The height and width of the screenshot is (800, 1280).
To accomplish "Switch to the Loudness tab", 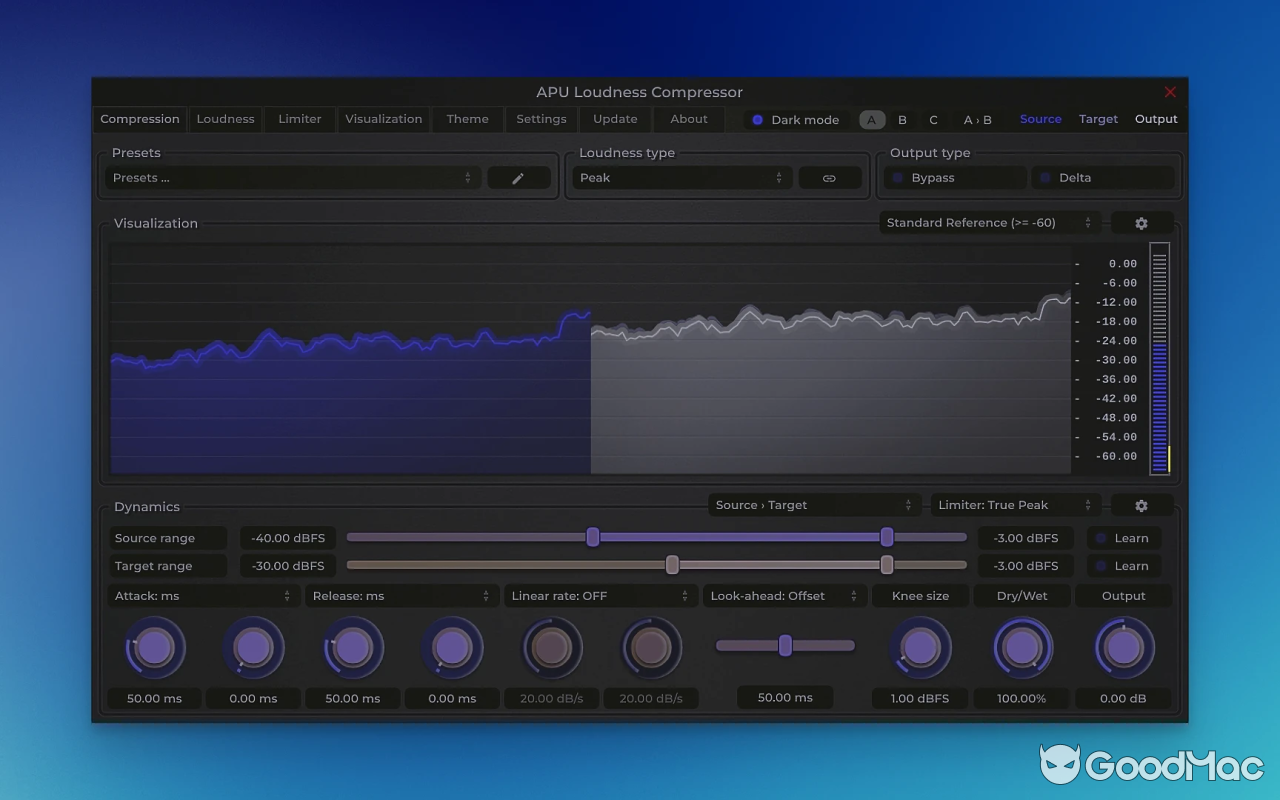I will (225, 119).
